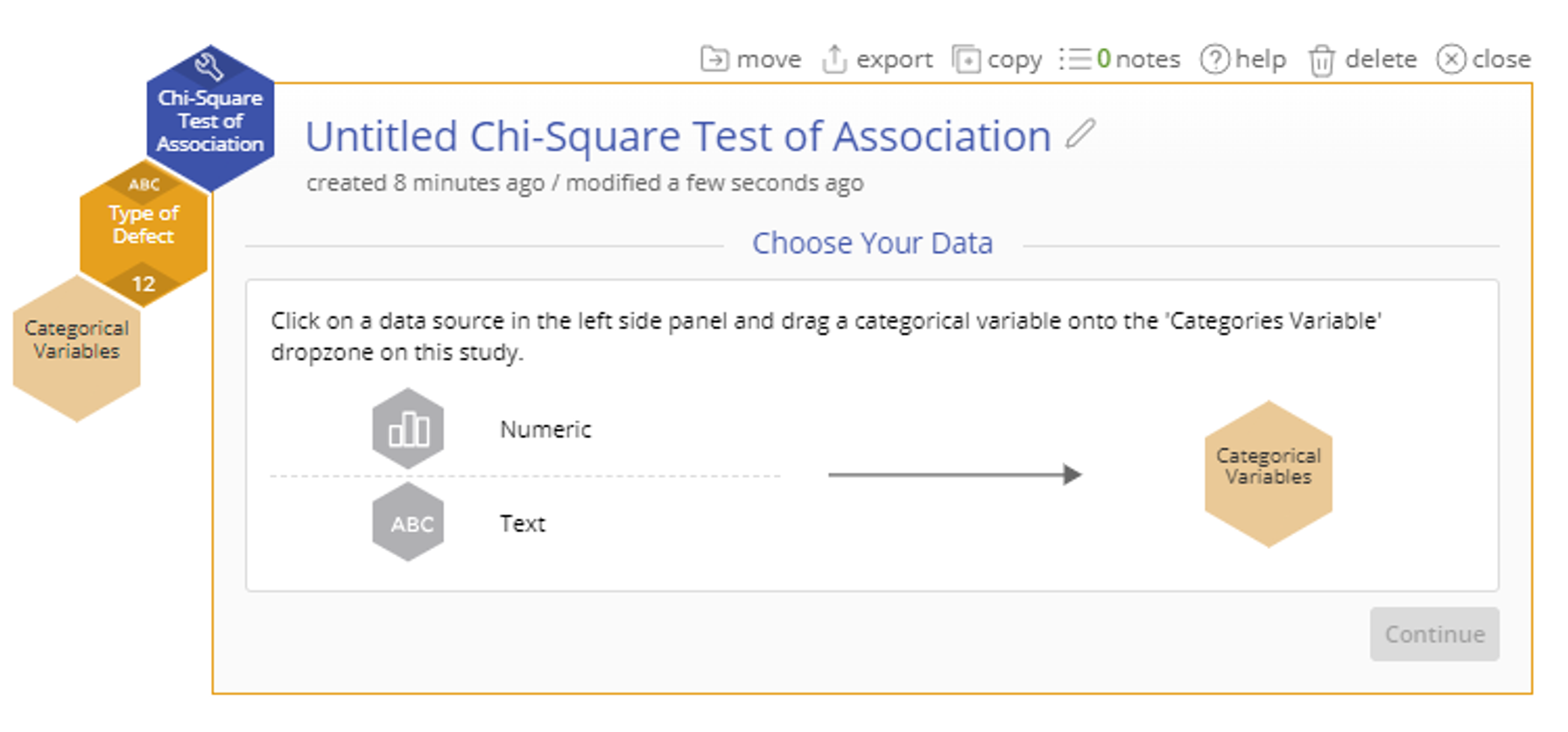Image resolution: width=1568 pixels, height=732 pixels.
Task: Click the move icon in toolbar
Action: (714, 60)
